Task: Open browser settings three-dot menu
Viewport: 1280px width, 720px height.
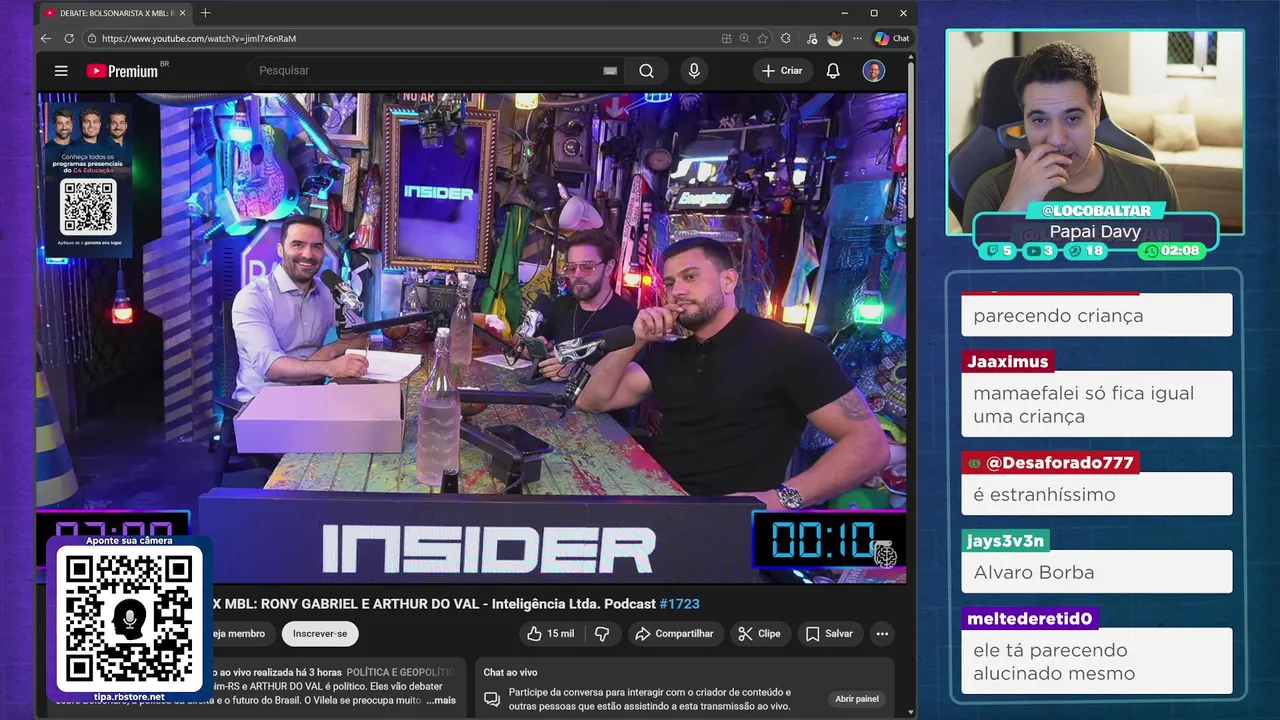Action: tap(857, 38)
